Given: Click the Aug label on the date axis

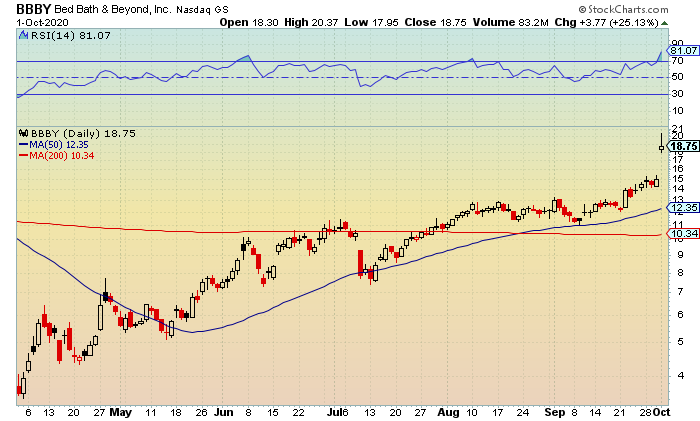Looking at the screenshot, I should (x=448, y=412).
